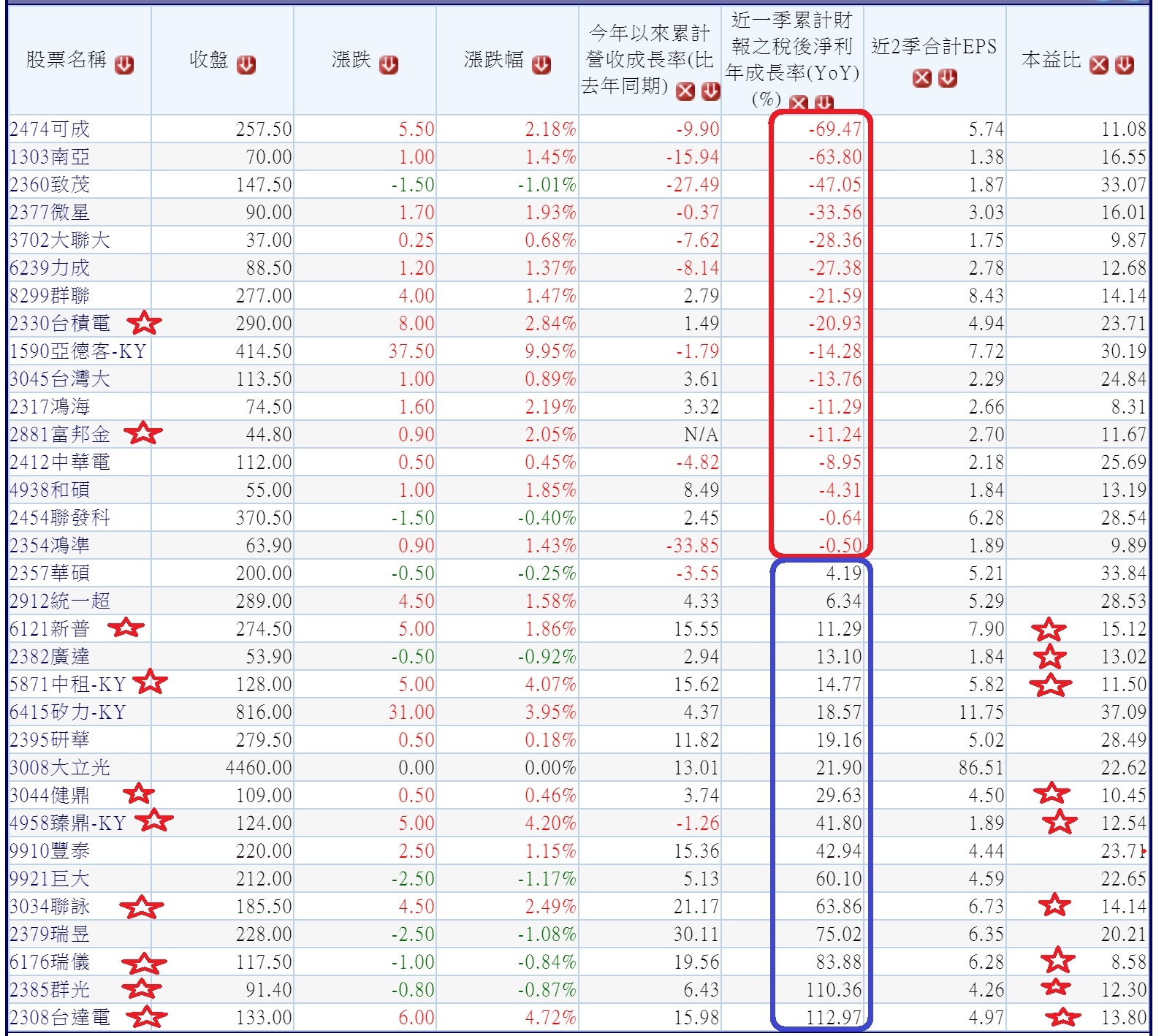The image size is (1156, 1036).
Task: Remove 稅後淨利年成長率 column with X icon
Action: [x=799, y=104]
